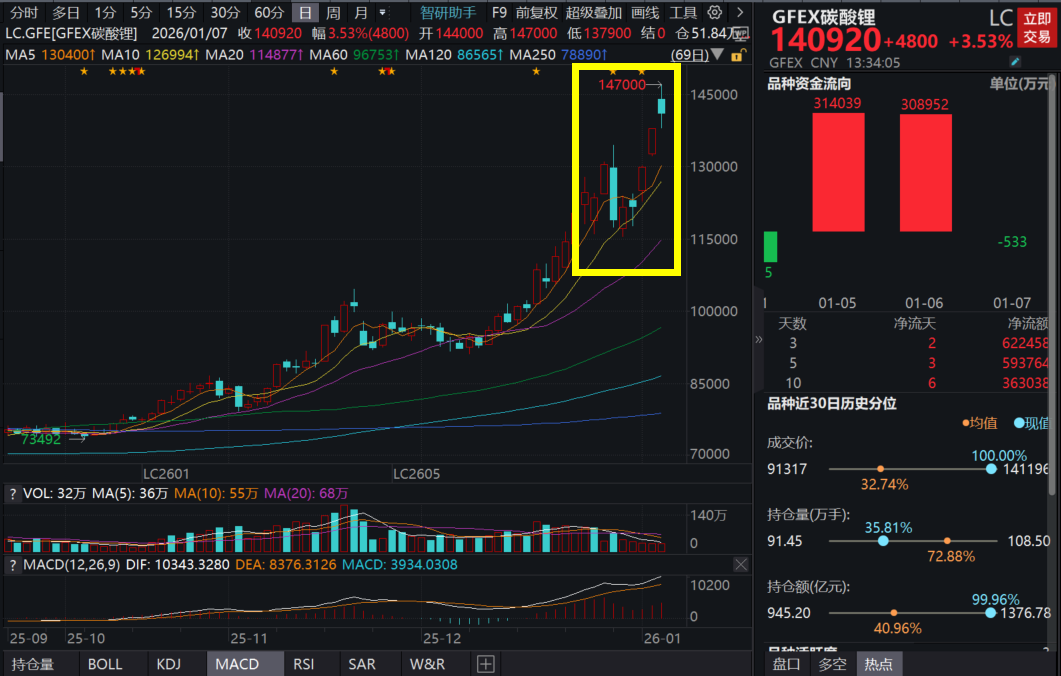Viewport: 1061px width, 676px height.
Task: Open the 多空 tab in right panel
Action: [x=832, y=664]
